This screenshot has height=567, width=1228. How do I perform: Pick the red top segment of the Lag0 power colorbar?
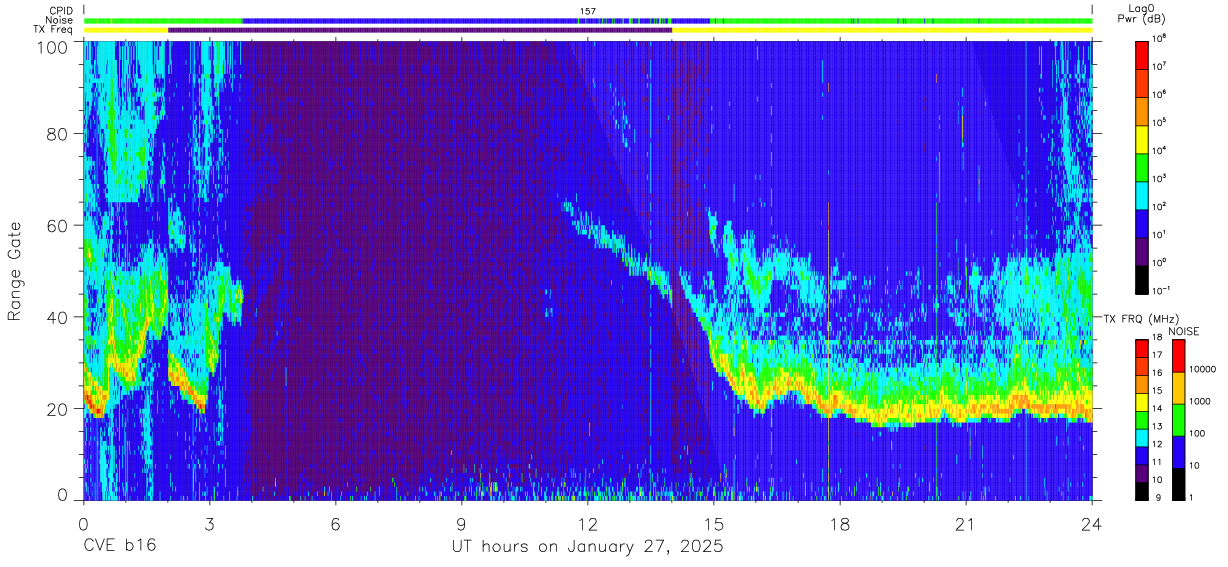(1143, 54)
